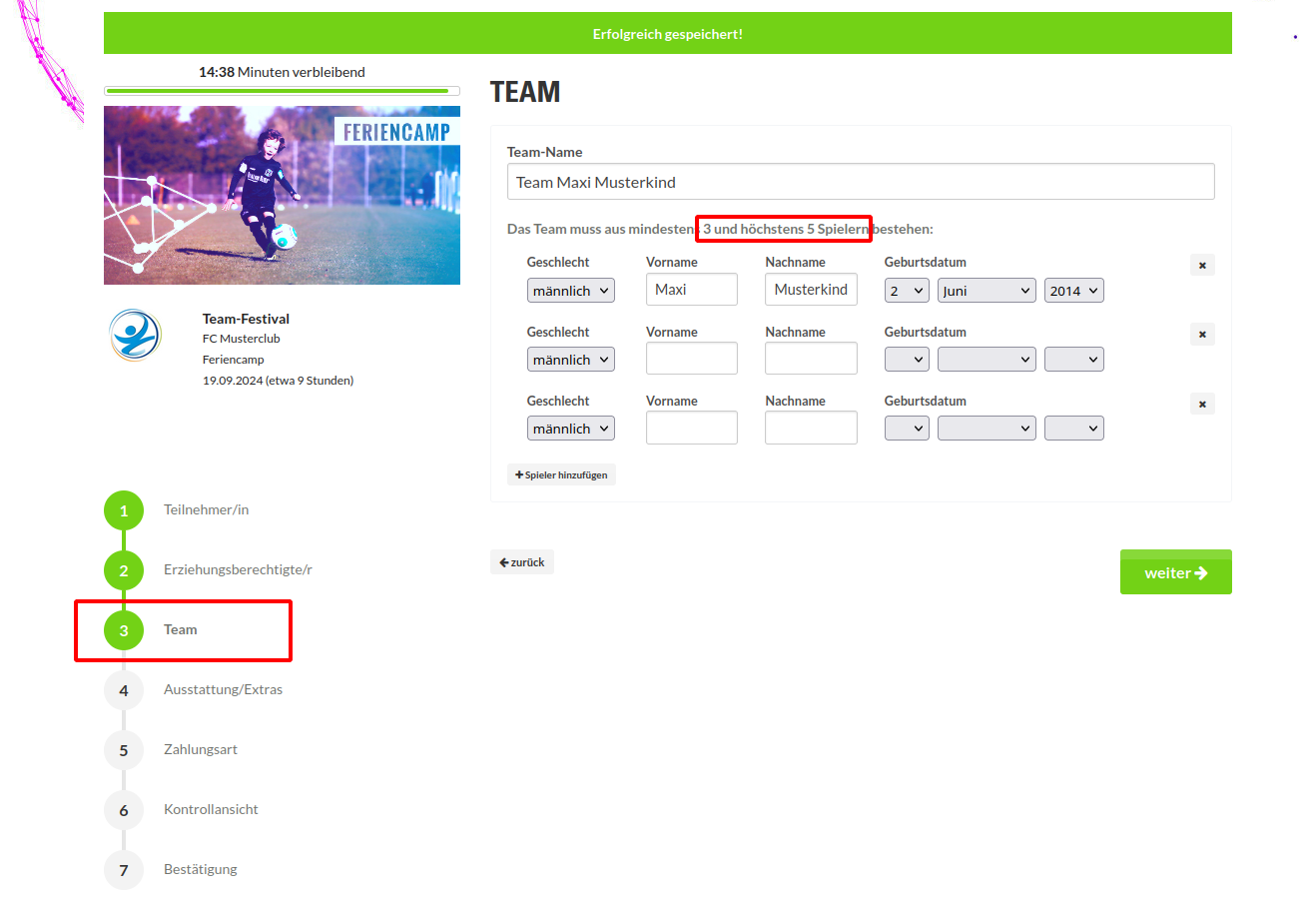Click the Team-Name input field
Image resolution: width=1316 pixels, height=916 pixels.
tap(861, 182)
